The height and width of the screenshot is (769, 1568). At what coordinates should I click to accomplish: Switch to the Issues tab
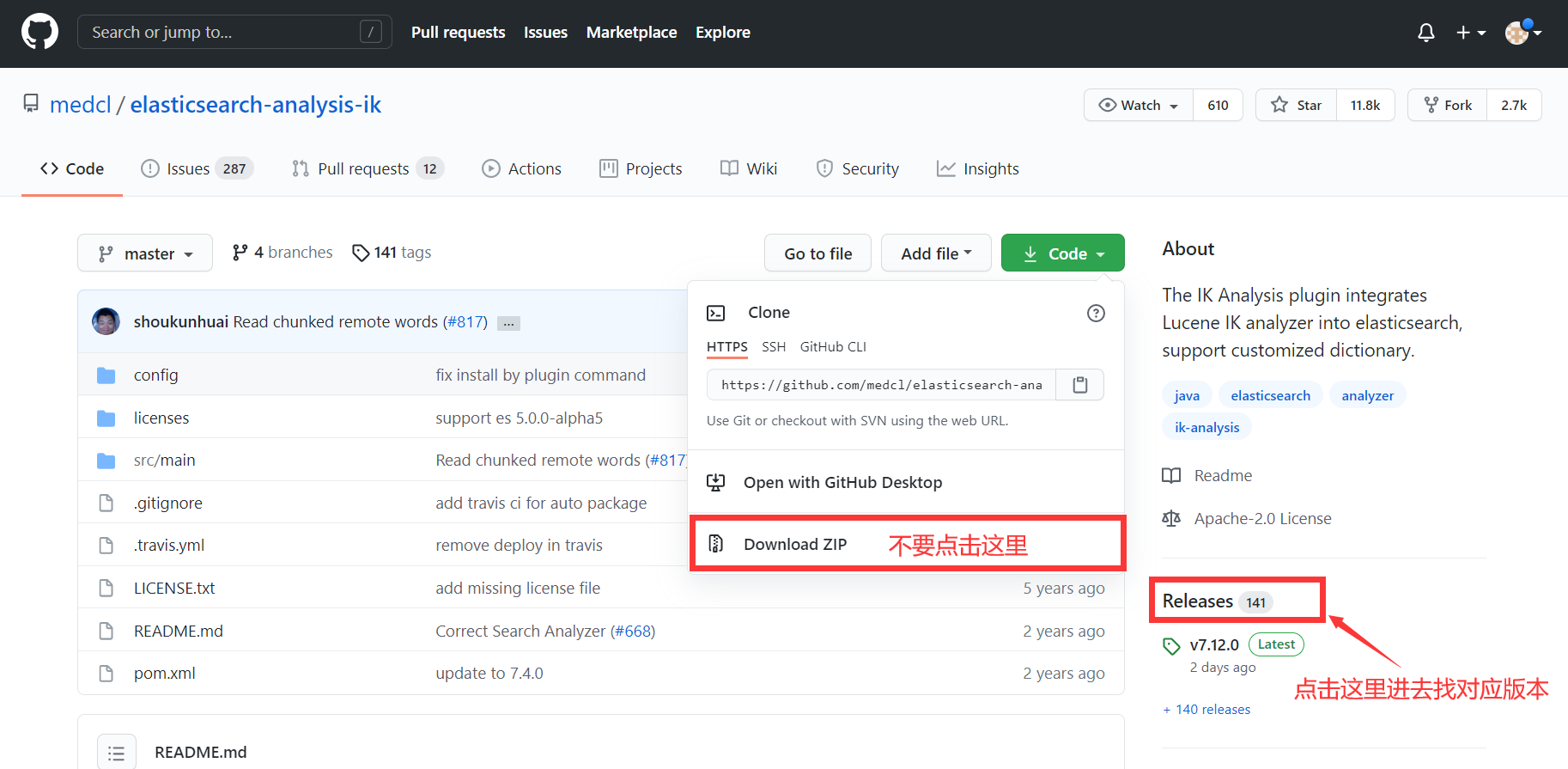[x=197, y=168]
